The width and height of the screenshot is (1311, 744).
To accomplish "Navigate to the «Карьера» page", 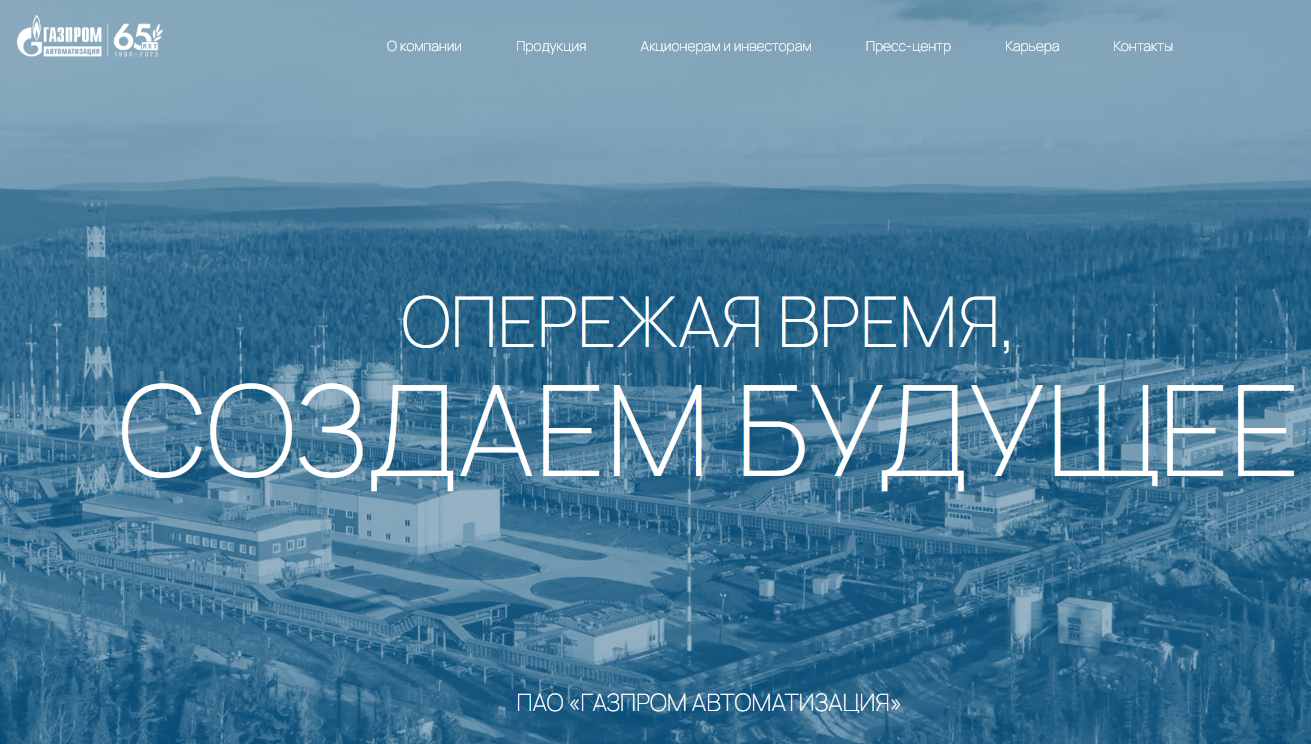I will click(x=1032, y=46).
